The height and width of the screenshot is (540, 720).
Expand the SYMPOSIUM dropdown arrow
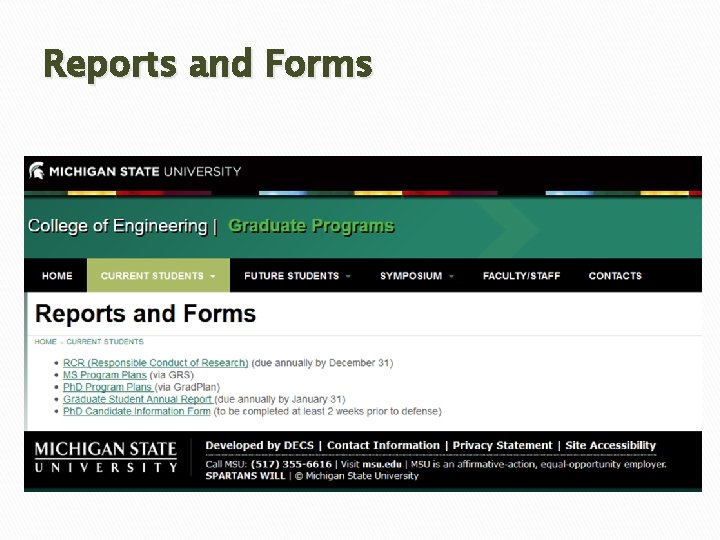click(451, 276)
